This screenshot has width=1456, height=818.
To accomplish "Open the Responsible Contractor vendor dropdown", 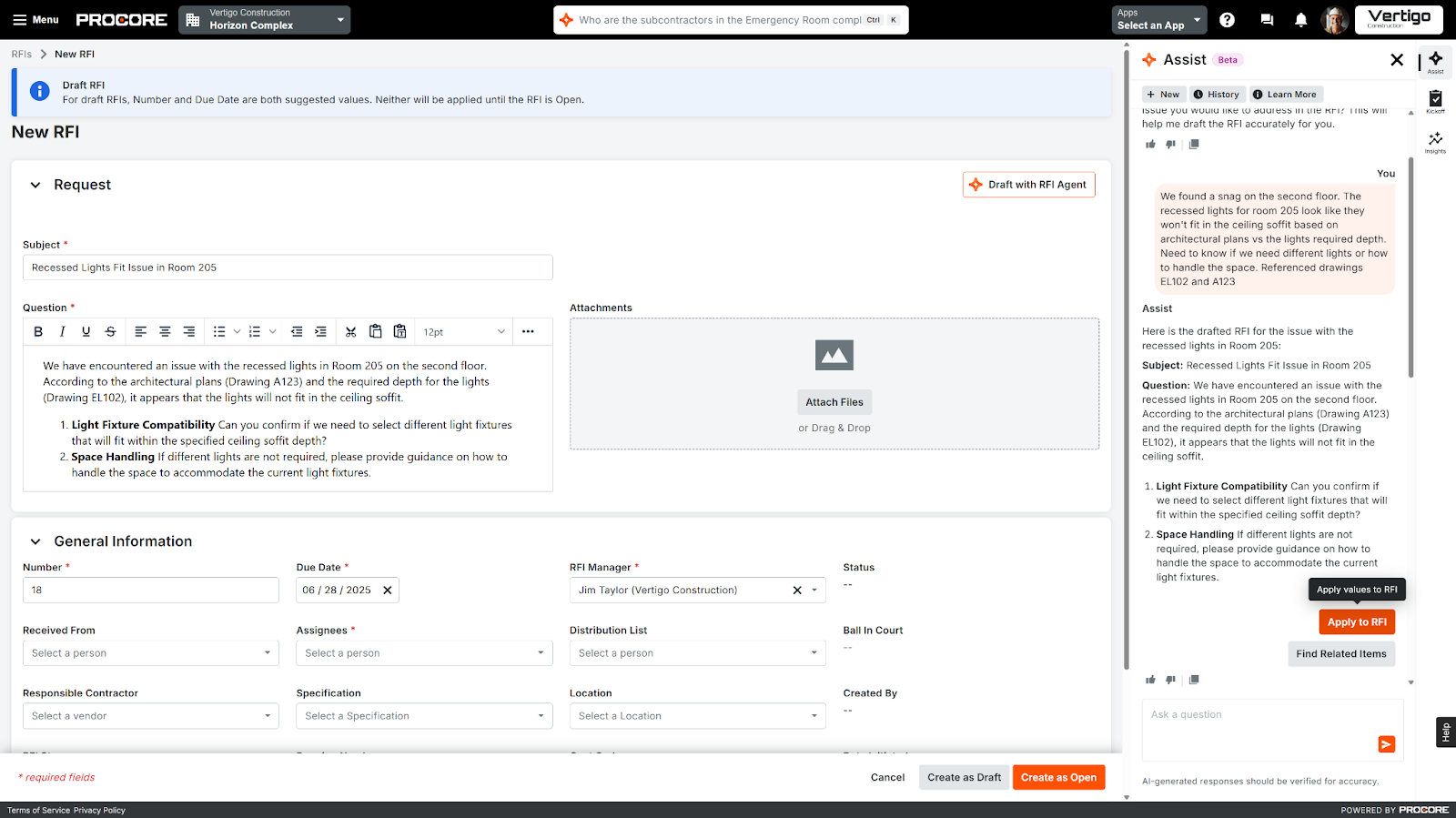I will (x=151, y=716).
